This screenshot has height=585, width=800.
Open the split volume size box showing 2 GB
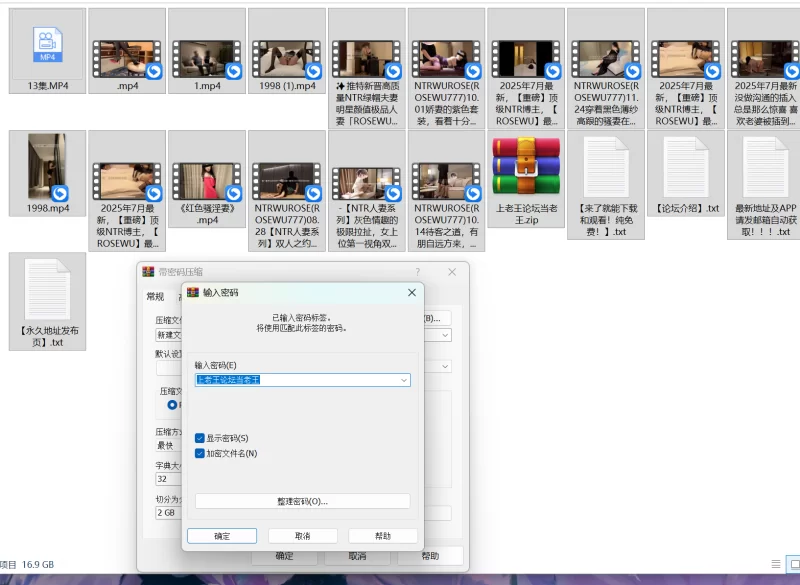[x=168, y=513]
